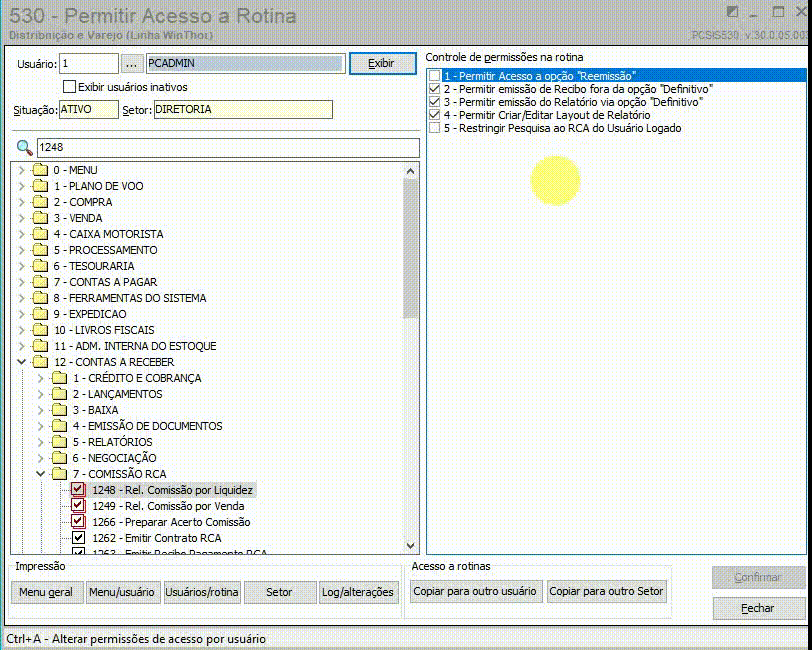Viewport: 812px width, 650px height.
Task: Click the folder icon for 9 - EXPEDICAO
Action: point(40,314)
